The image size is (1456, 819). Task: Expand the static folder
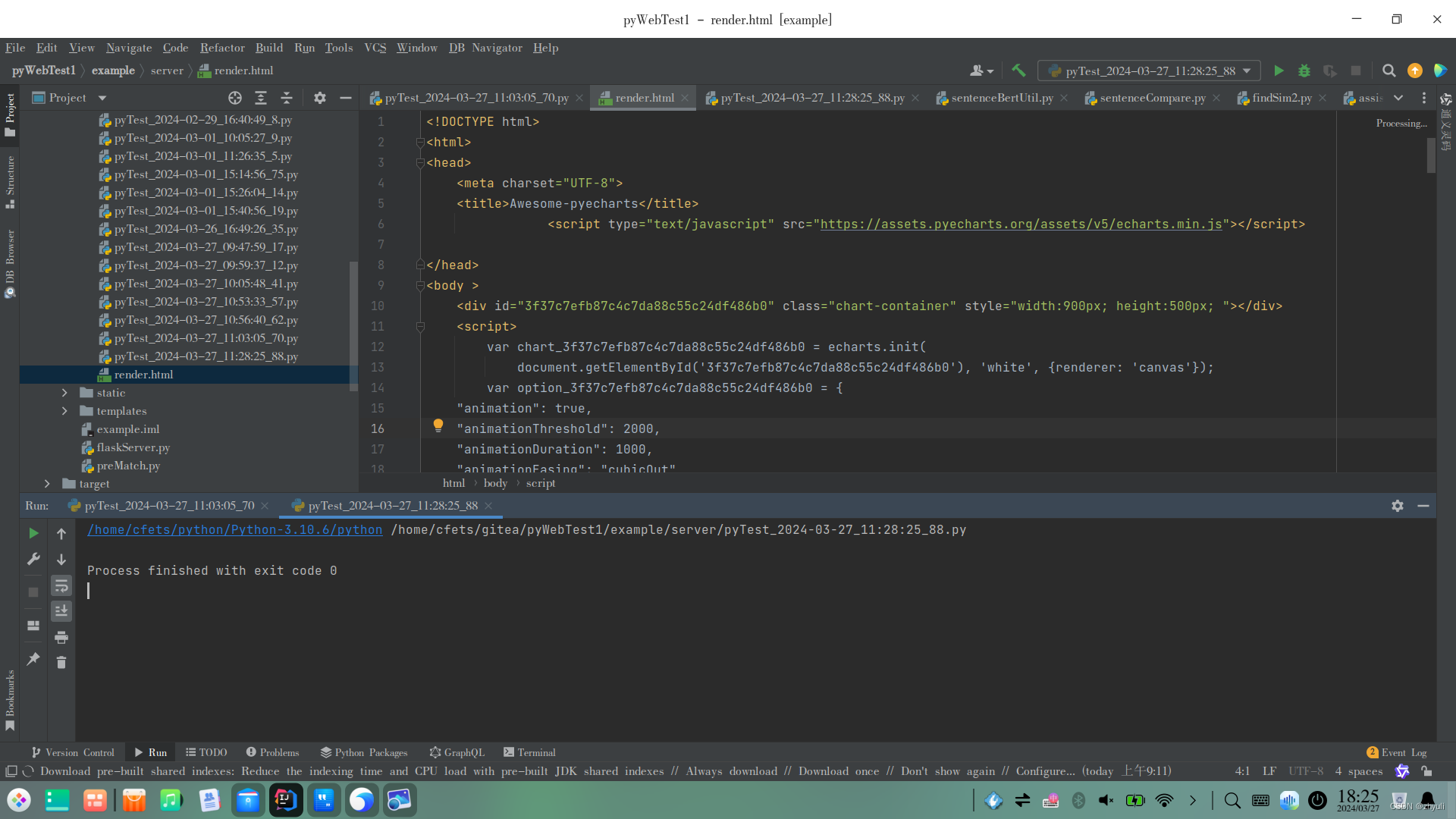coord(64,393)
